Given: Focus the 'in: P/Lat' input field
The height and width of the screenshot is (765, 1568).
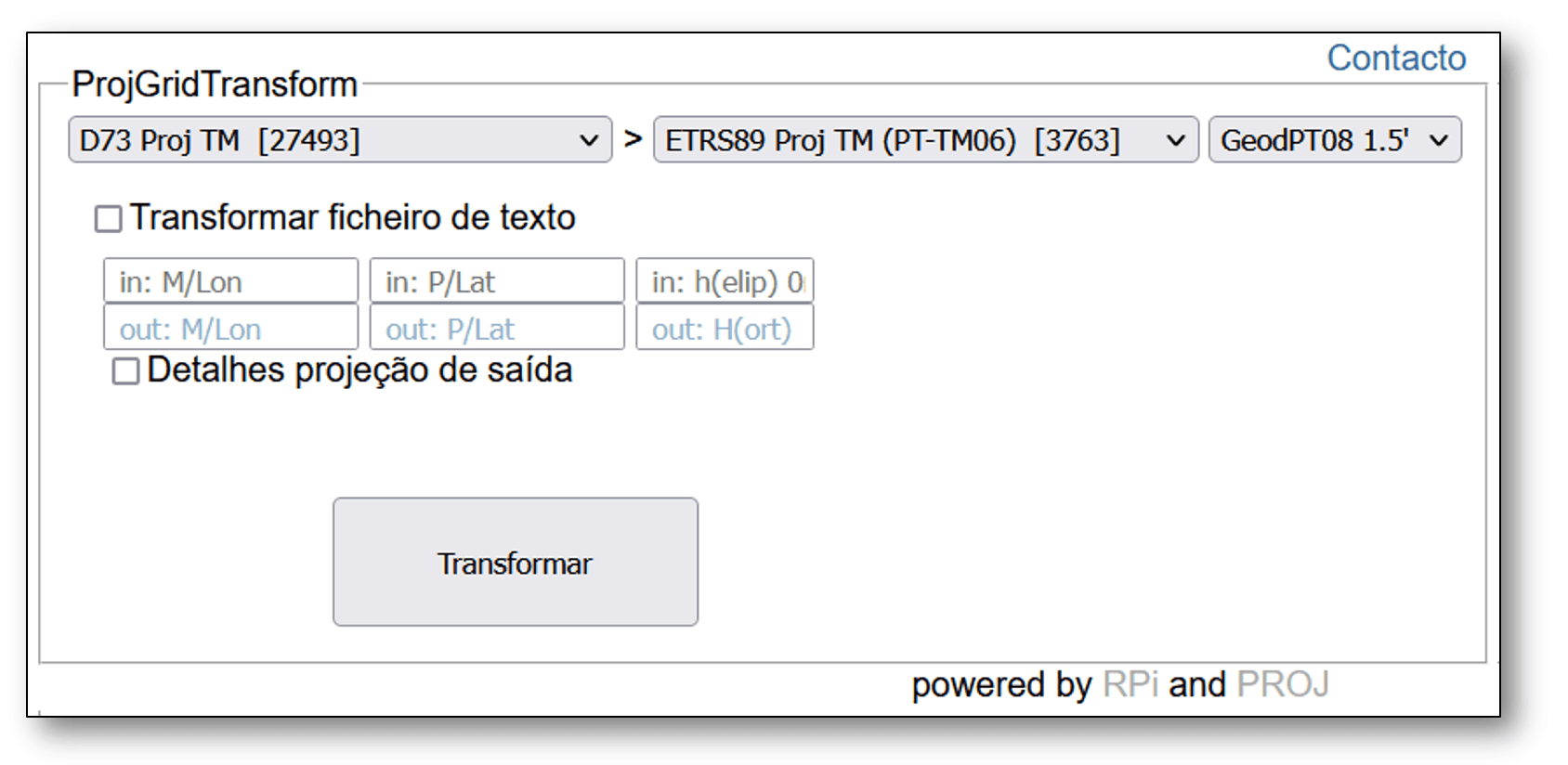Looking at the screenshot, I should pyautogui.click(x=496, y=281).
